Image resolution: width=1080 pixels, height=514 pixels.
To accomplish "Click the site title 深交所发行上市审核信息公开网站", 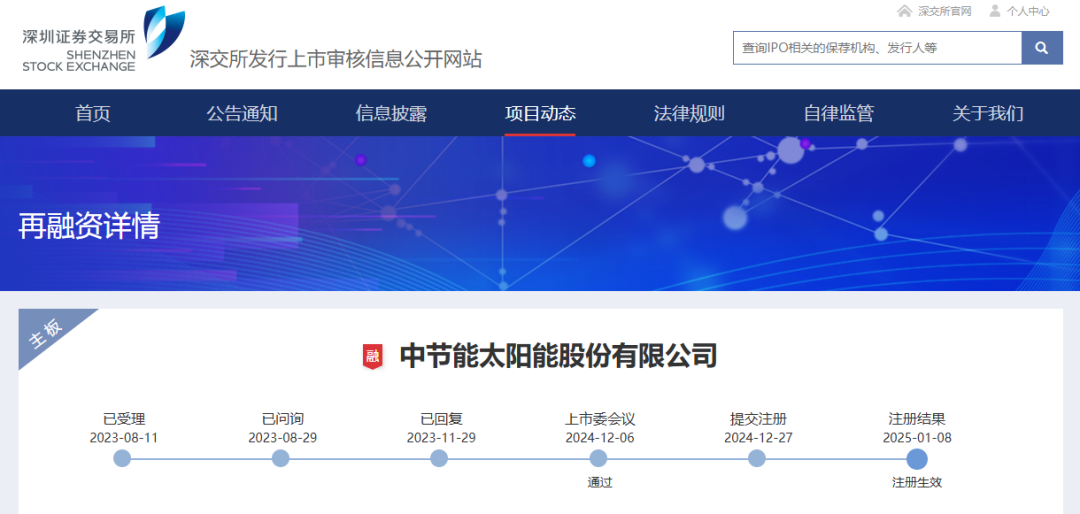I will (x=336, y=59).
